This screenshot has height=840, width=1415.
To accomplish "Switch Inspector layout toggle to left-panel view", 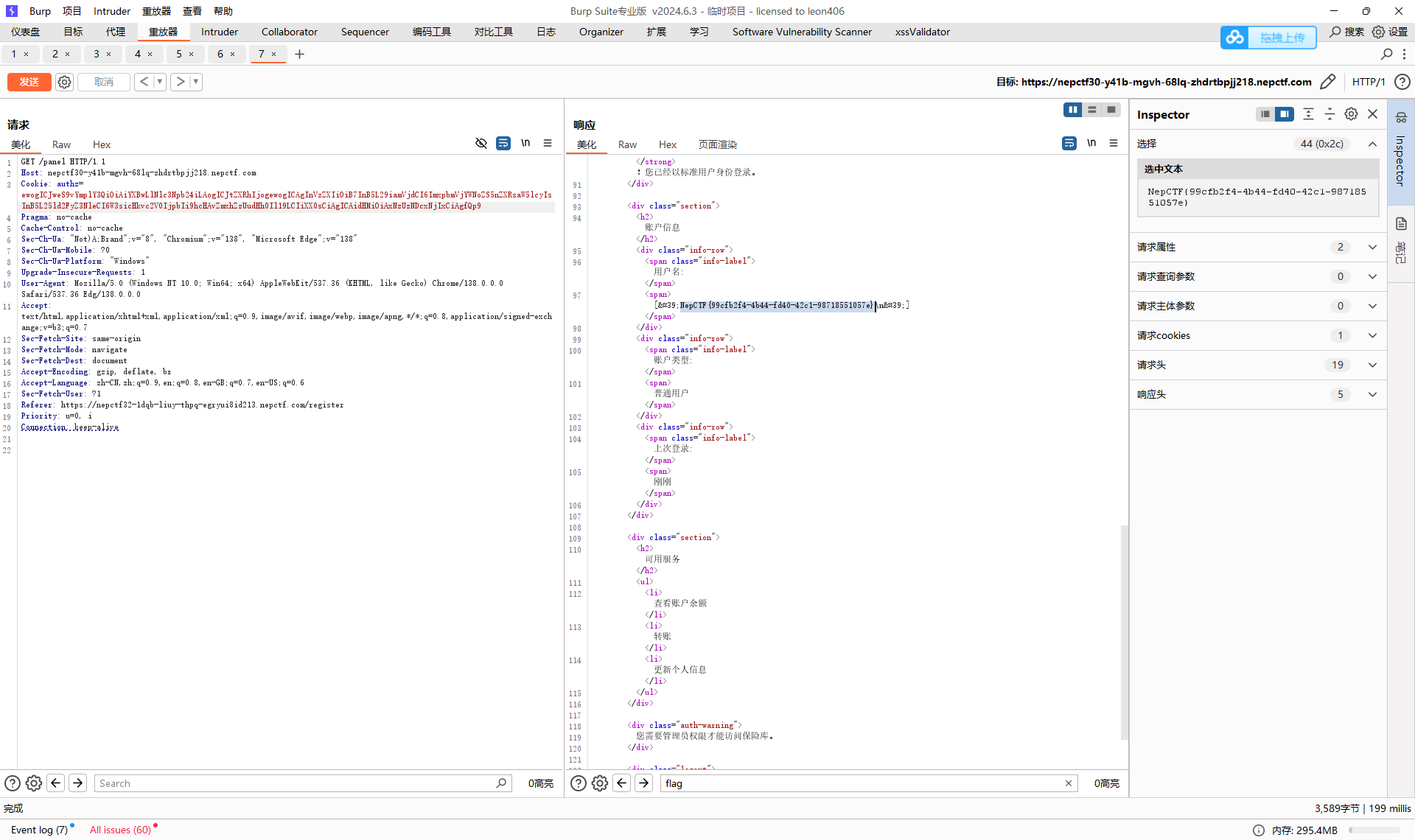I will click(1265, 114).
